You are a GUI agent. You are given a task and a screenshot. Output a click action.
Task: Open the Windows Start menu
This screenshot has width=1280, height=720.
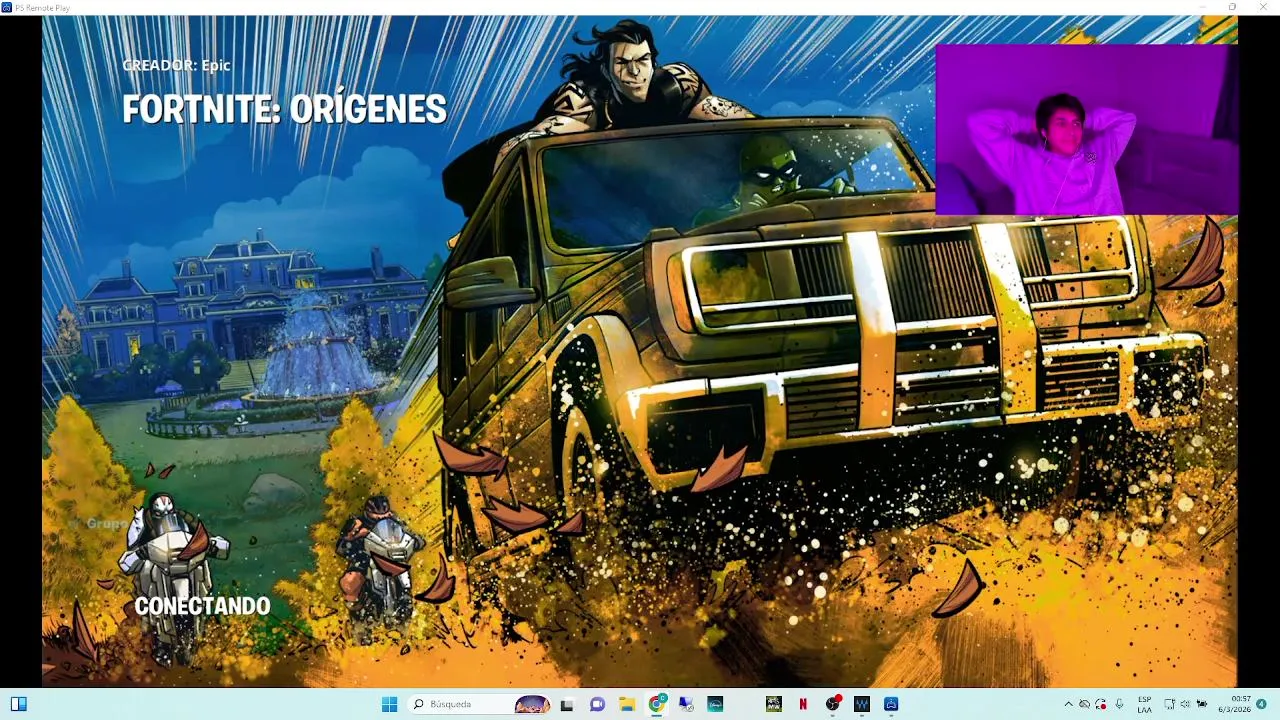coord(389,704)
